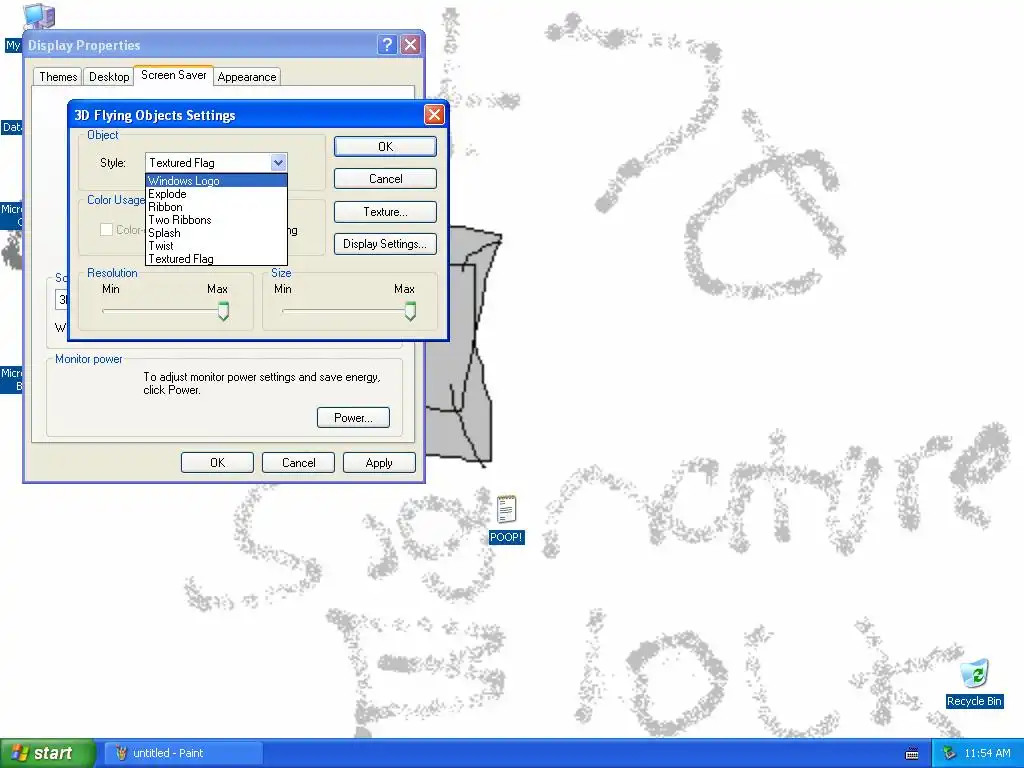
Task: Click the Resolution slider thumb
Action: click(x=223, y=312)
